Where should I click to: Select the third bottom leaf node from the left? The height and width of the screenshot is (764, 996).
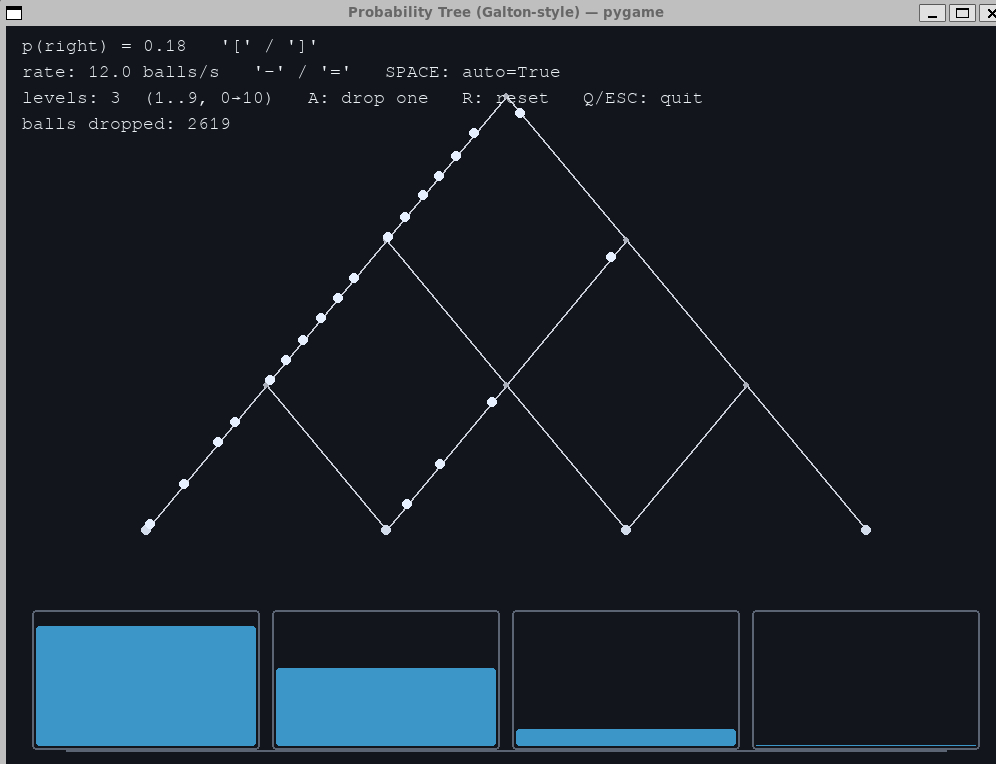pos(626,530)
